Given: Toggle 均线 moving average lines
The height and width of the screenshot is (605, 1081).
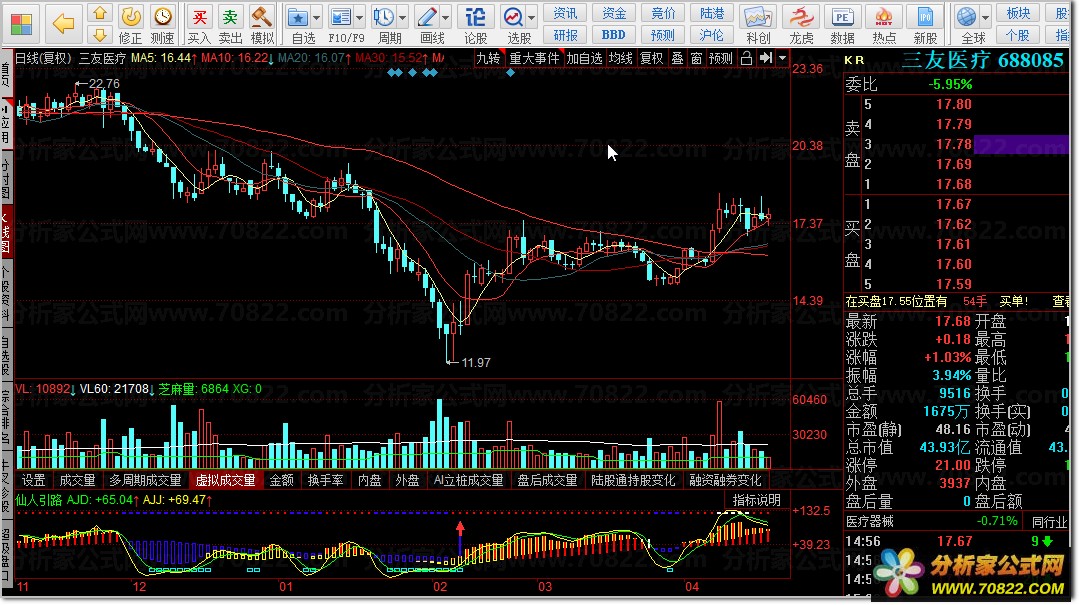Looking at the screenshot, I should (620, 59).
